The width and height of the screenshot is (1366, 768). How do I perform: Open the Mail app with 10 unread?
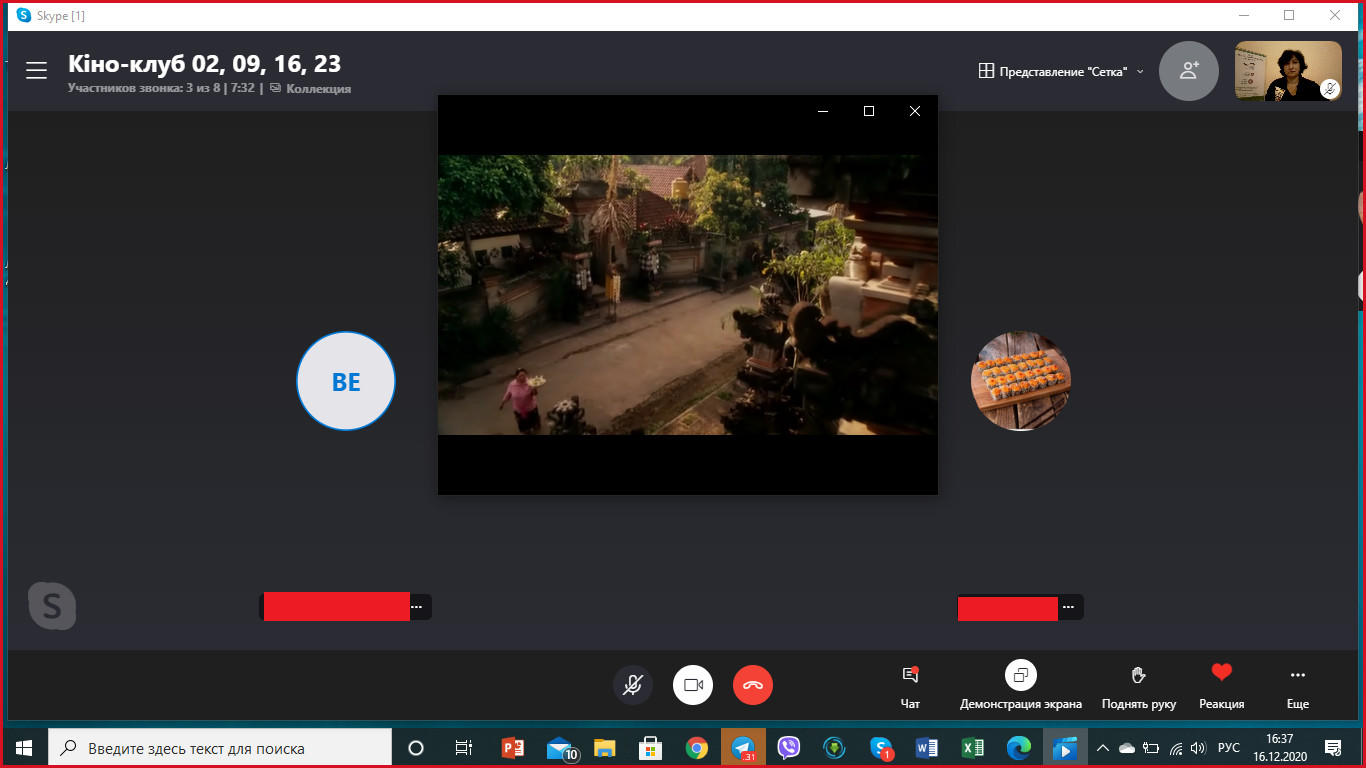click(x=561, y=748)
